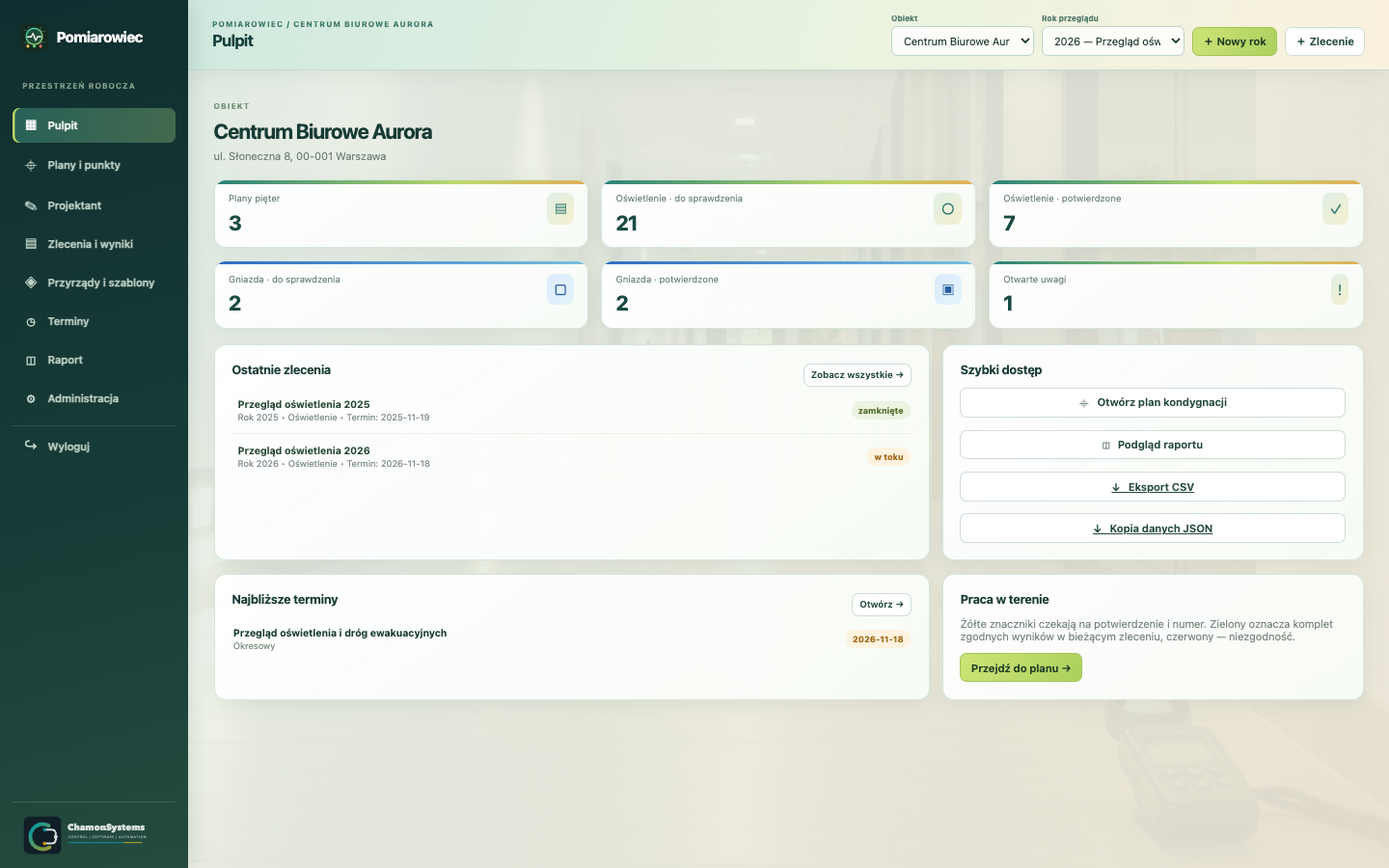Open Plany i punkty menu item
This screenshot has height=868, width=1389.
(x=94, y=166)
